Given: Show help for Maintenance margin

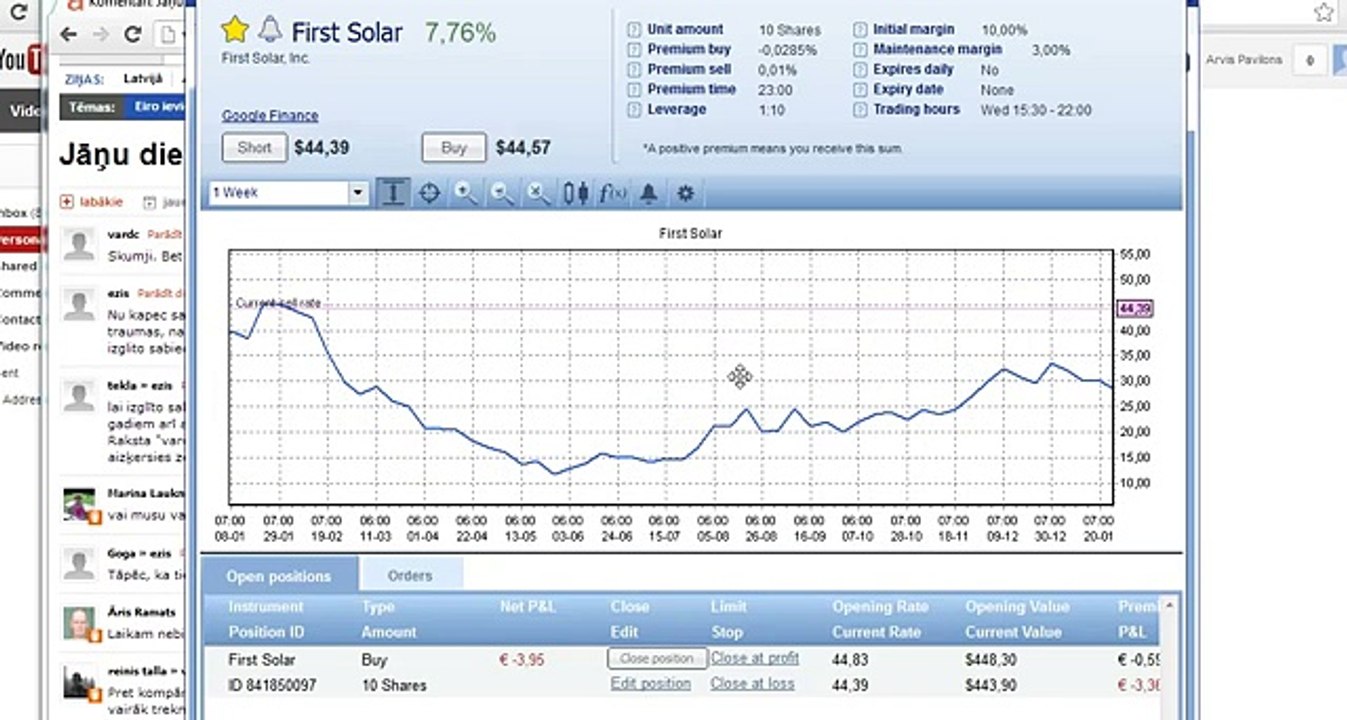Looking at the screenshot, I should [860, 50].
